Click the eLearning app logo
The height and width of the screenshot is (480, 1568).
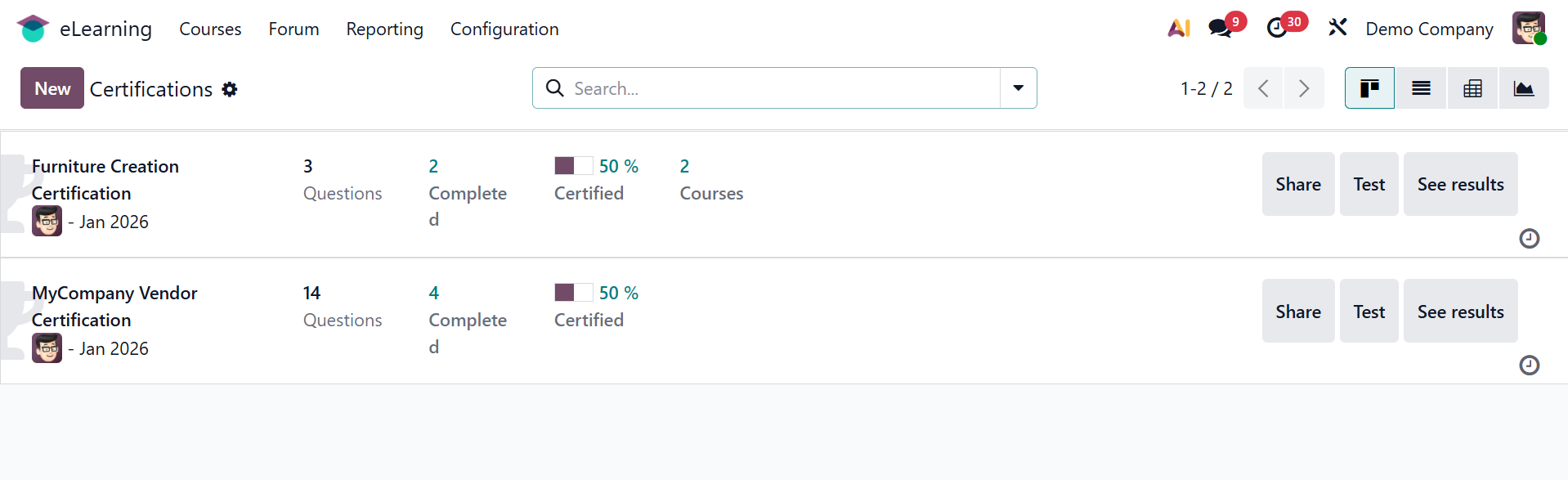(33, 29)
